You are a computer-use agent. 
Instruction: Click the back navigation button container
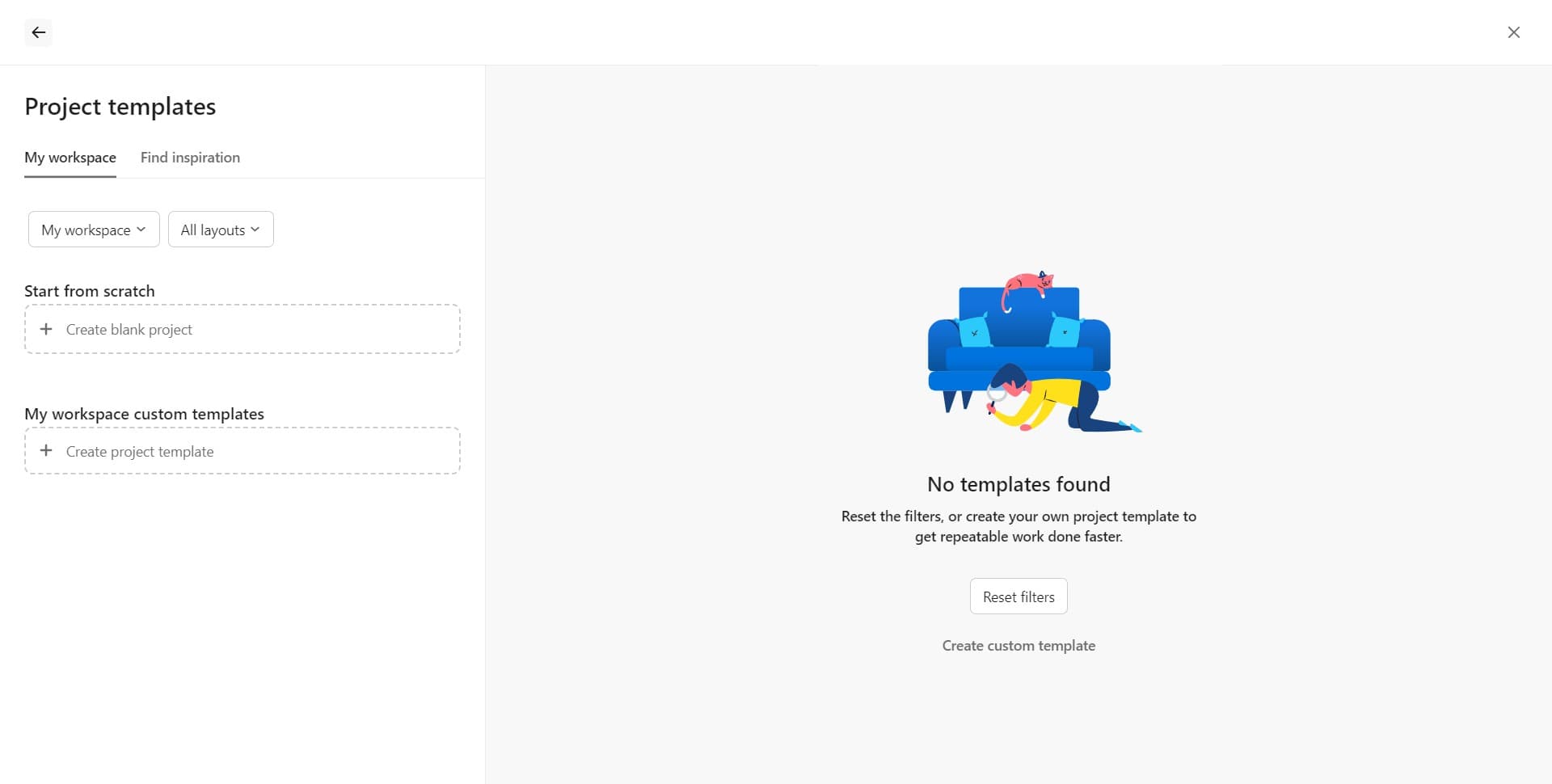coord(38,32)
